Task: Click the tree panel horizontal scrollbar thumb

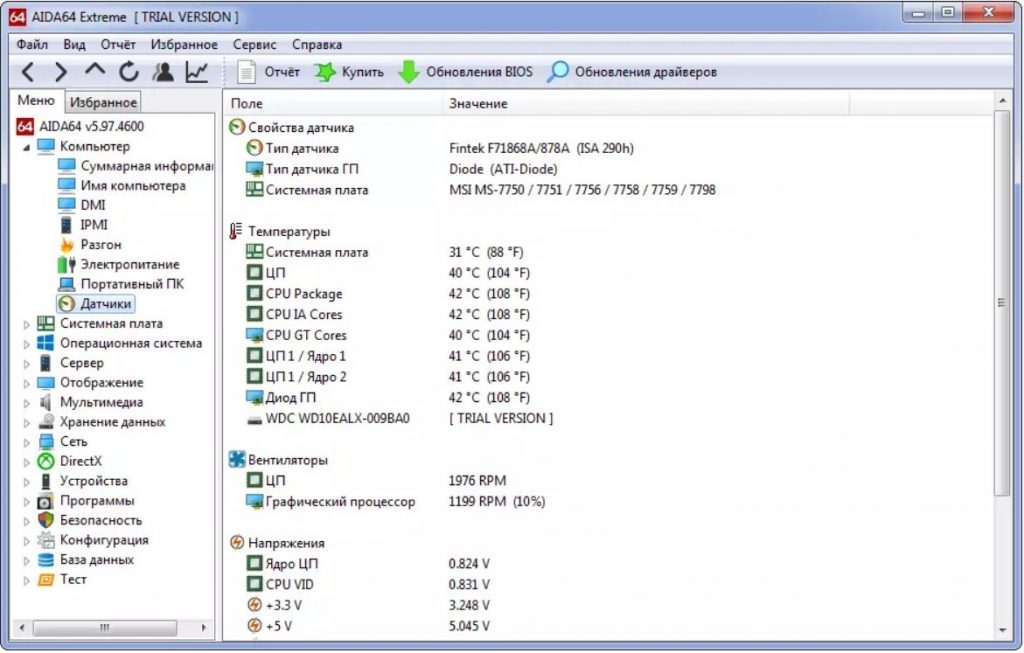Action: coord(104,628)
